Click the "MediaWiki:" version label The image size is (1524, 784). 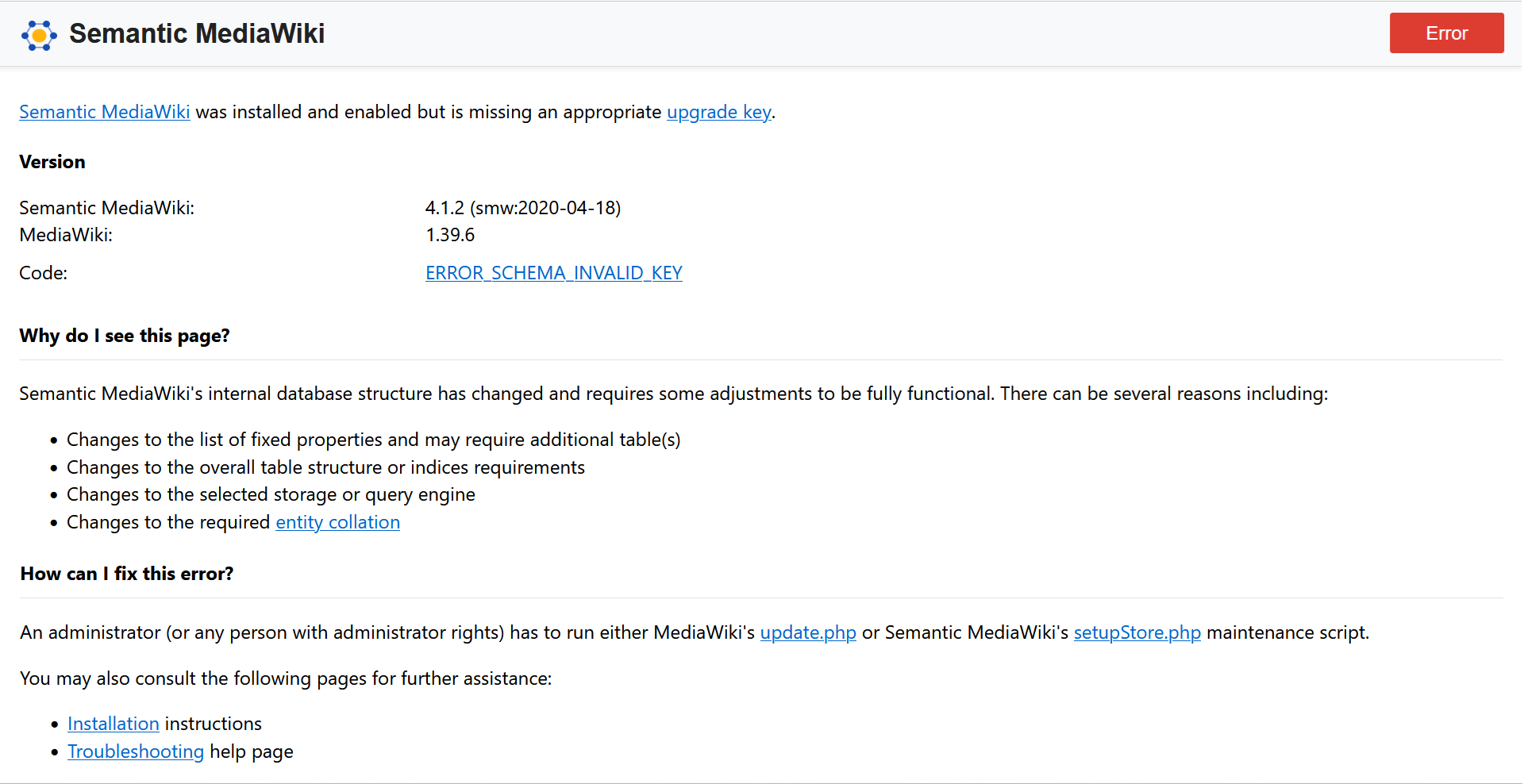pyautogui.click(x=66, y=235)
